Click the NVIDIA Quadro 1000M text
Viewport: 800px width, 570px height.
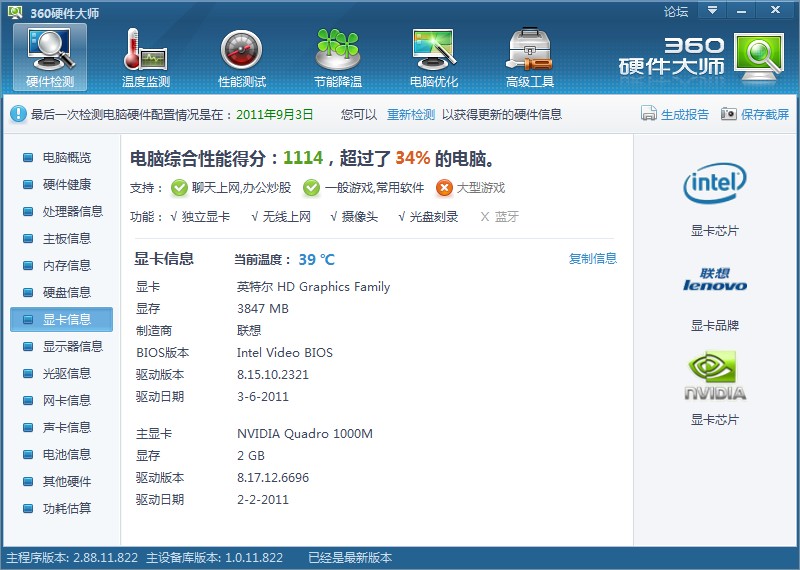pyautogui.click(x=305, y=434)
